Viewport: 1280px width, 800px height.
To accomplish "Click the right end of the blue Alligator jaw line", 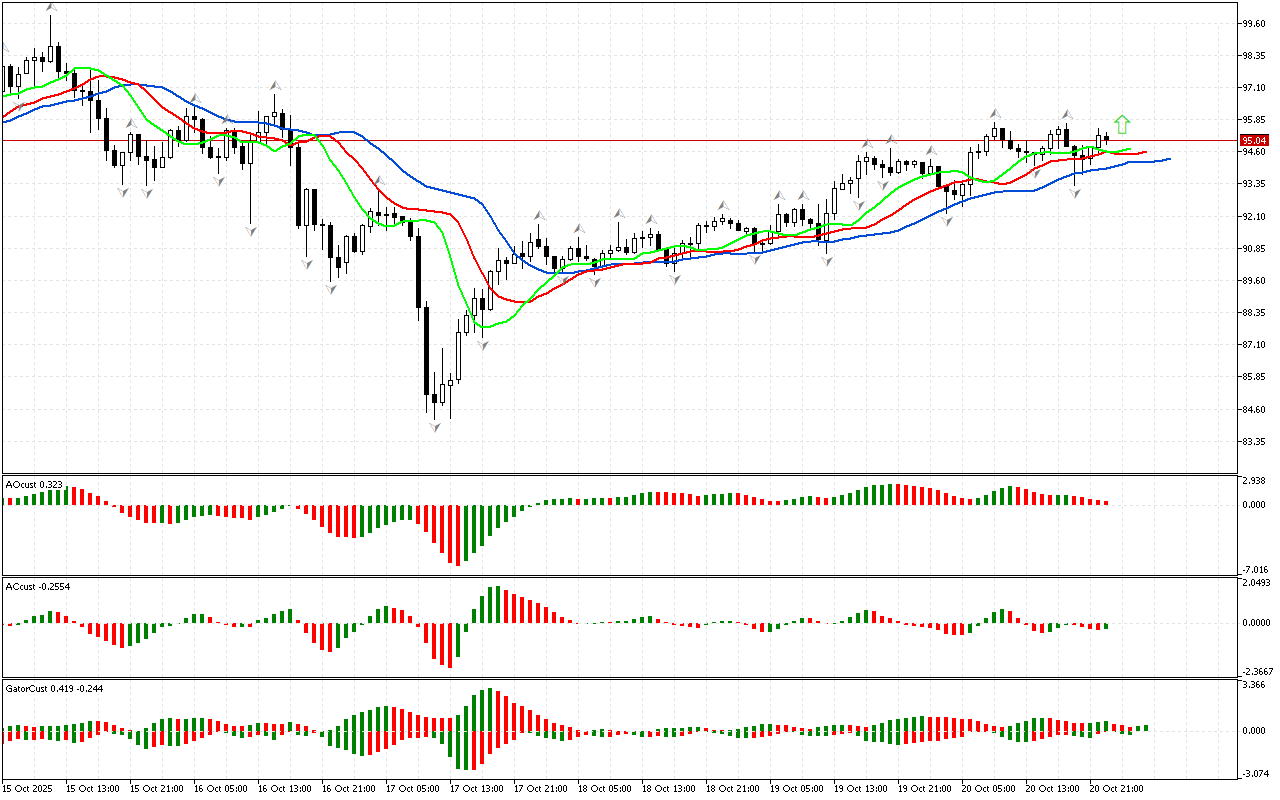I will pyautogui.click(x=1167, y=159).
